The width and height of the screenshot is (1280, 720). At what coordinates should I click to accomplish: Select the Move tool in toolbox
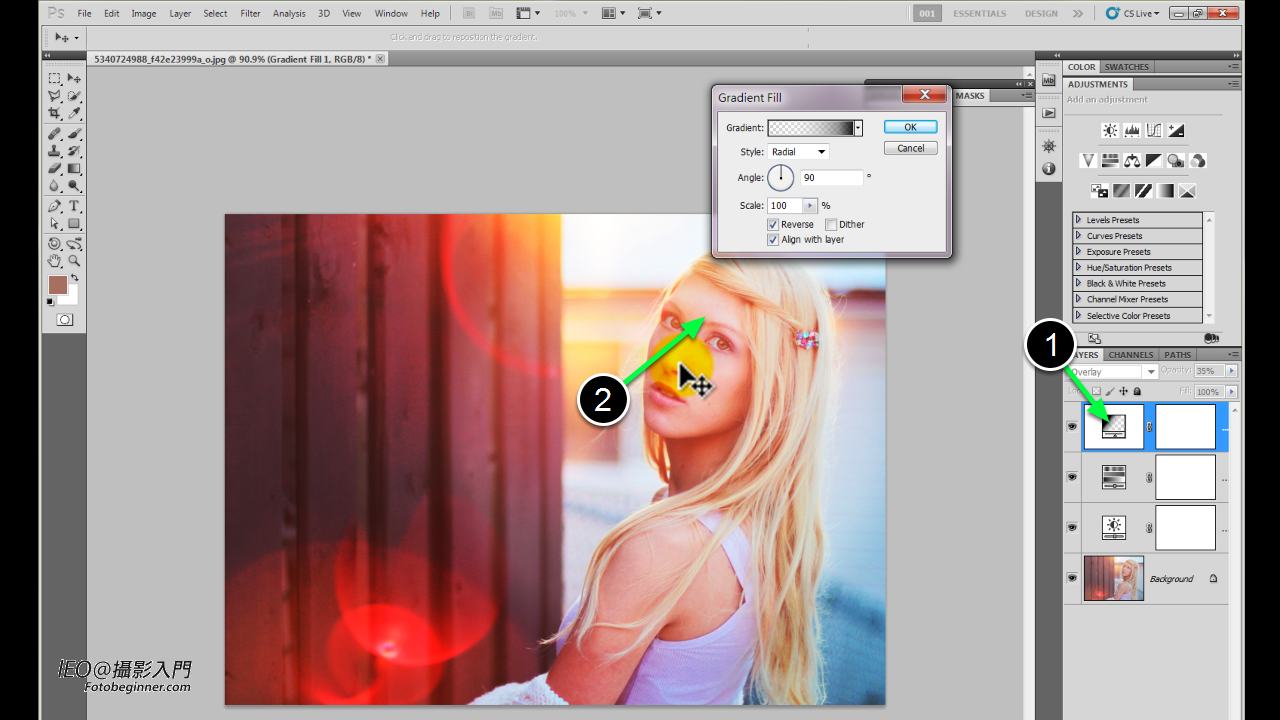point(74,78)
